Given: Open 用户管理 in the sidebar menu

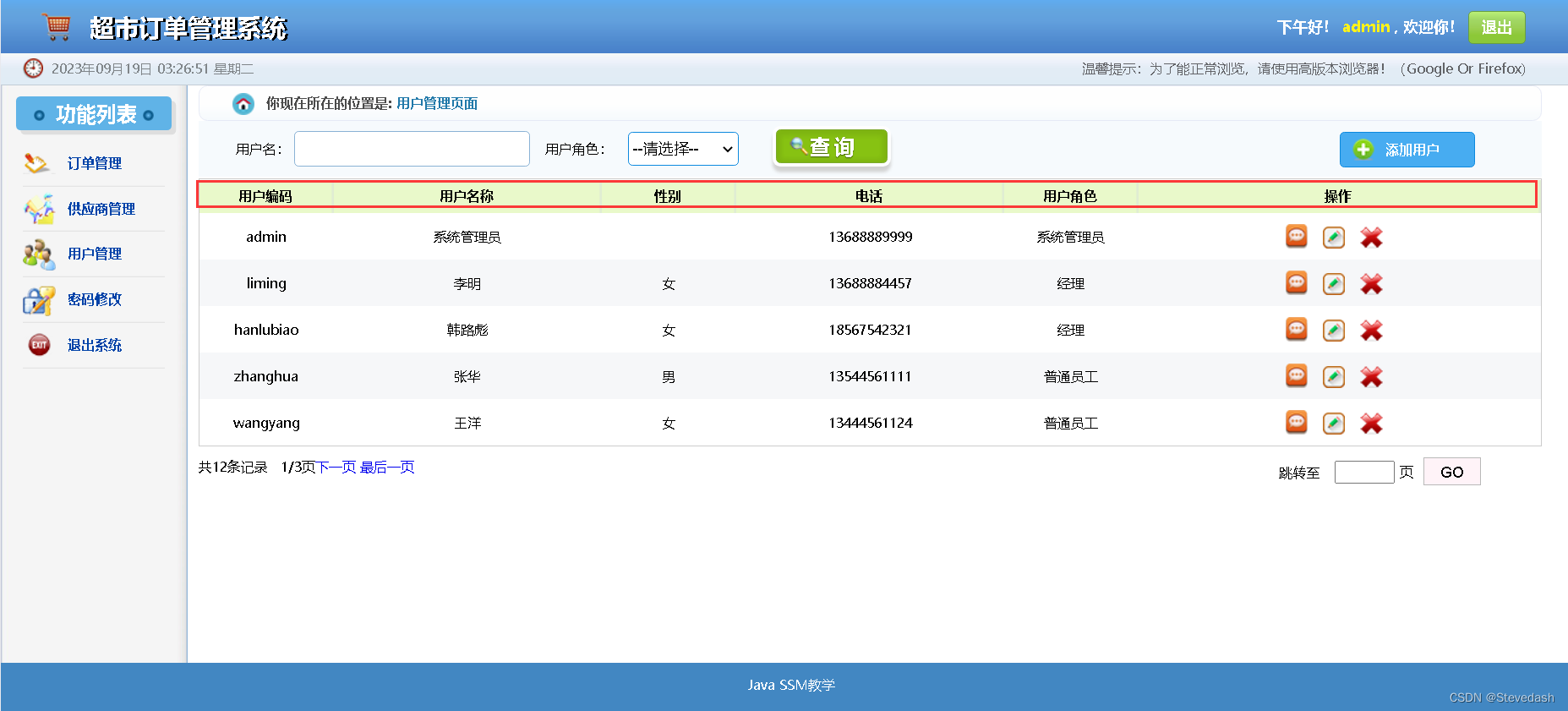Looking at the screenshot, I should (95, 254).
